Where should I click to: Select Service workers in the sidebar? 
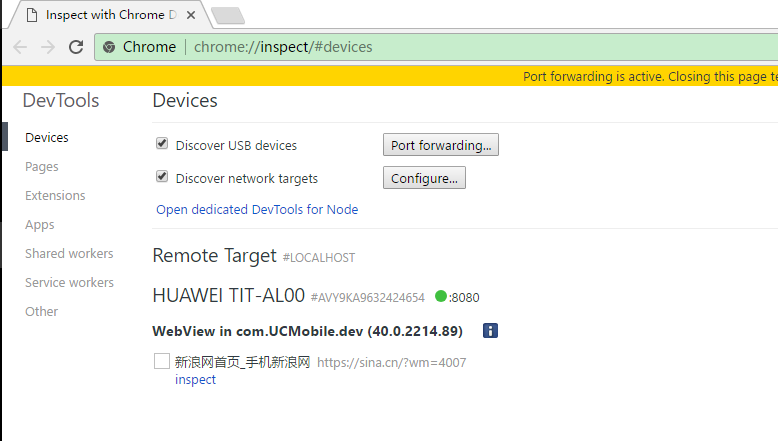tap(69, 282)
